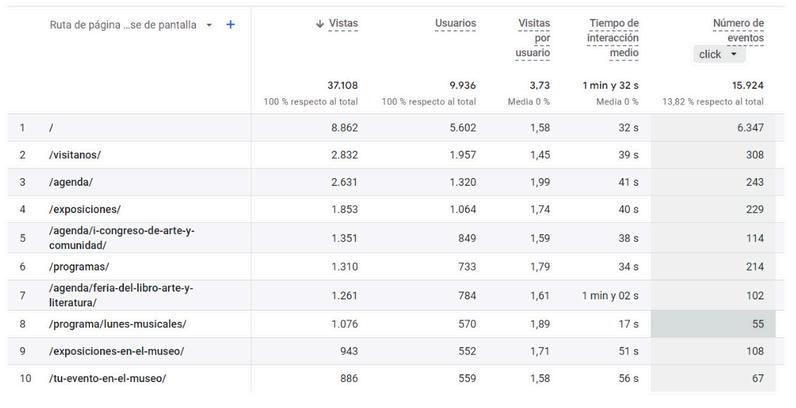
Task: Select the /tu-evento-en-el-museo/ row
Action: 107,378
